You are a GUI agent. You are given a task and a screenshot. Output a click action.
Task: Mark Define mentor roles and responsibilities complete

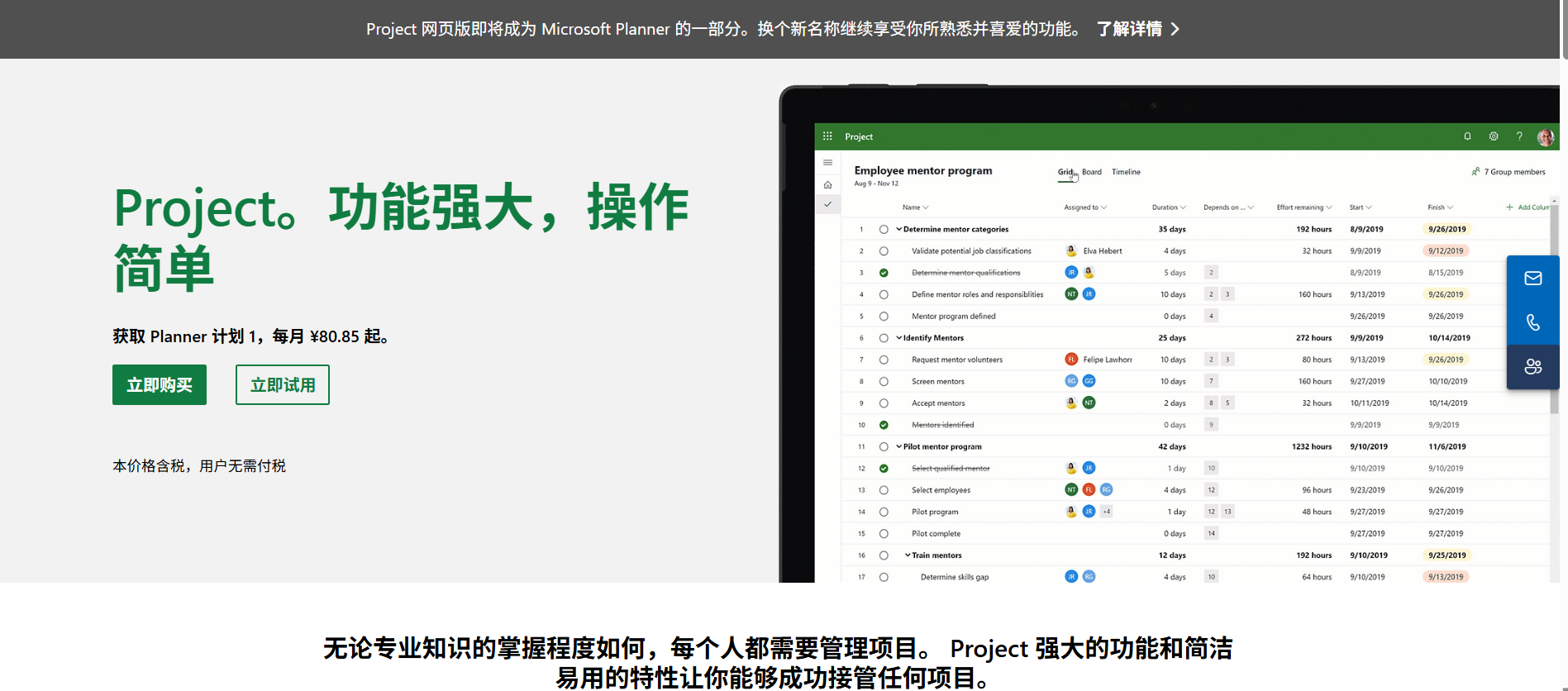(x=884, y=294)
